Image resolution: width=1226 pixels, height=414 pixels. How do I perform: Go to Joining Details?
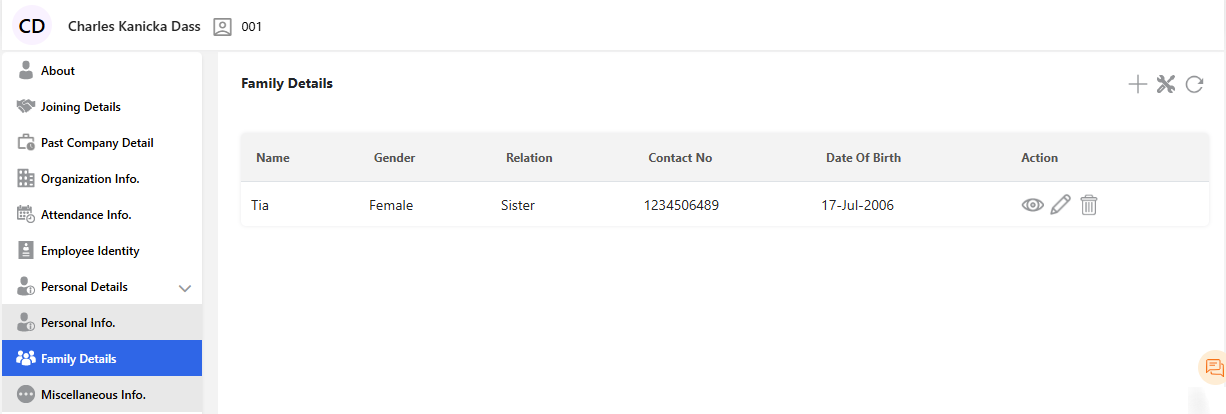(x=80, y=107)
